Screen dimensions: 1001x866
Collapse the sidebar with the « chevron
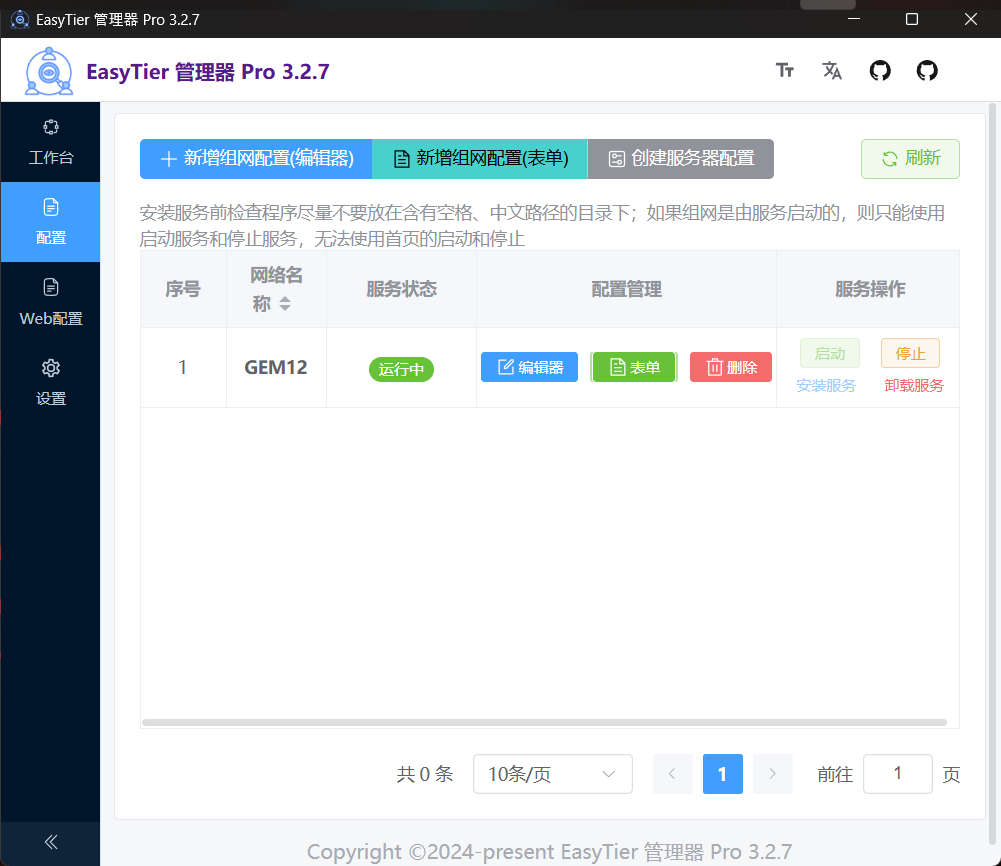coord(50,842)
